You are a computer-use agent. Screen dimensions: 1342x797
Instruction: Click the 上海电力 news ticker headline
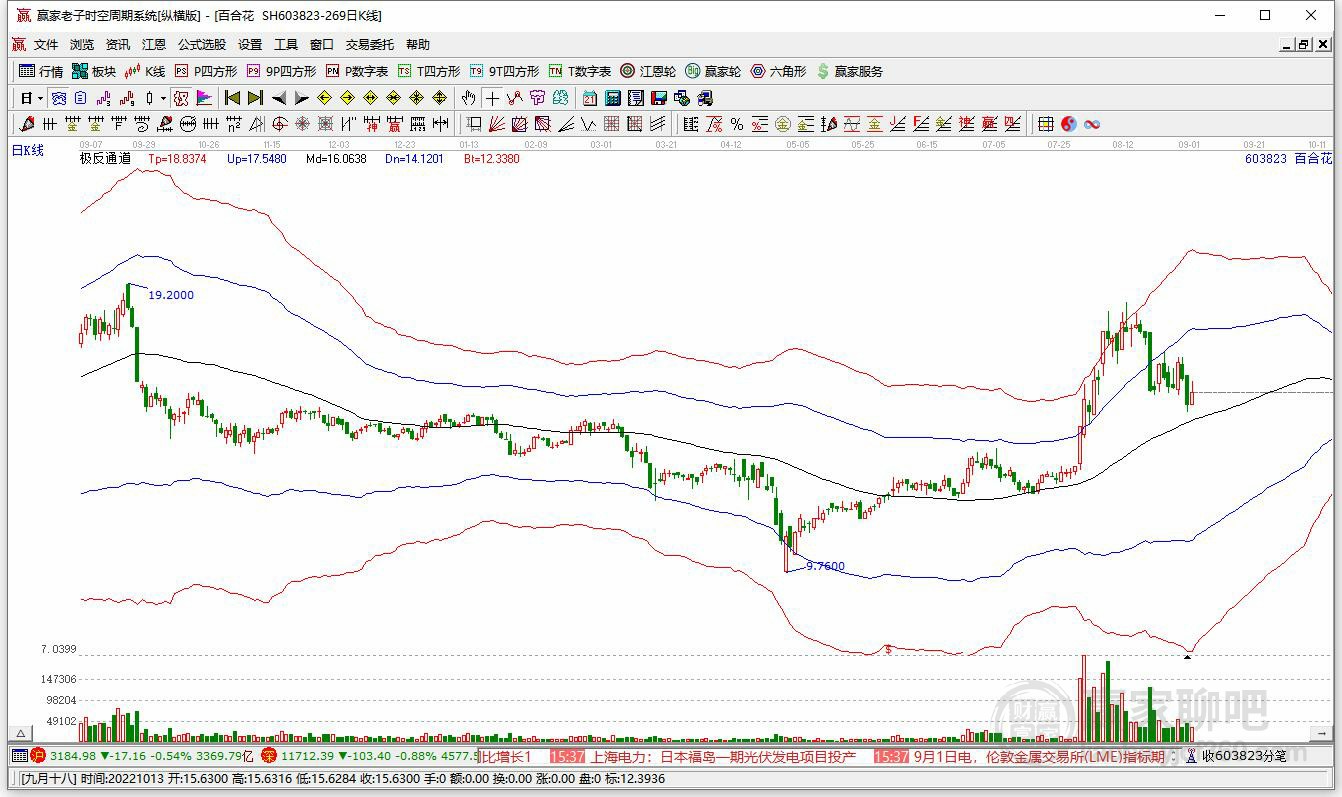point(722,756)
